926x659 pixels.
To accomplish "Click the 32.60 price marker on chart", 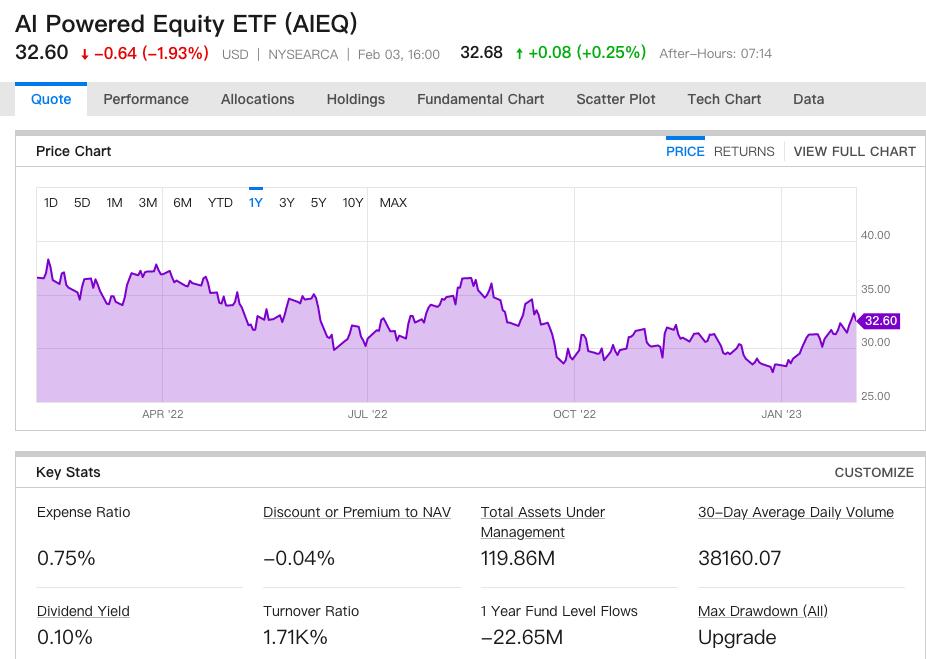I will click(x=880, y=321).
